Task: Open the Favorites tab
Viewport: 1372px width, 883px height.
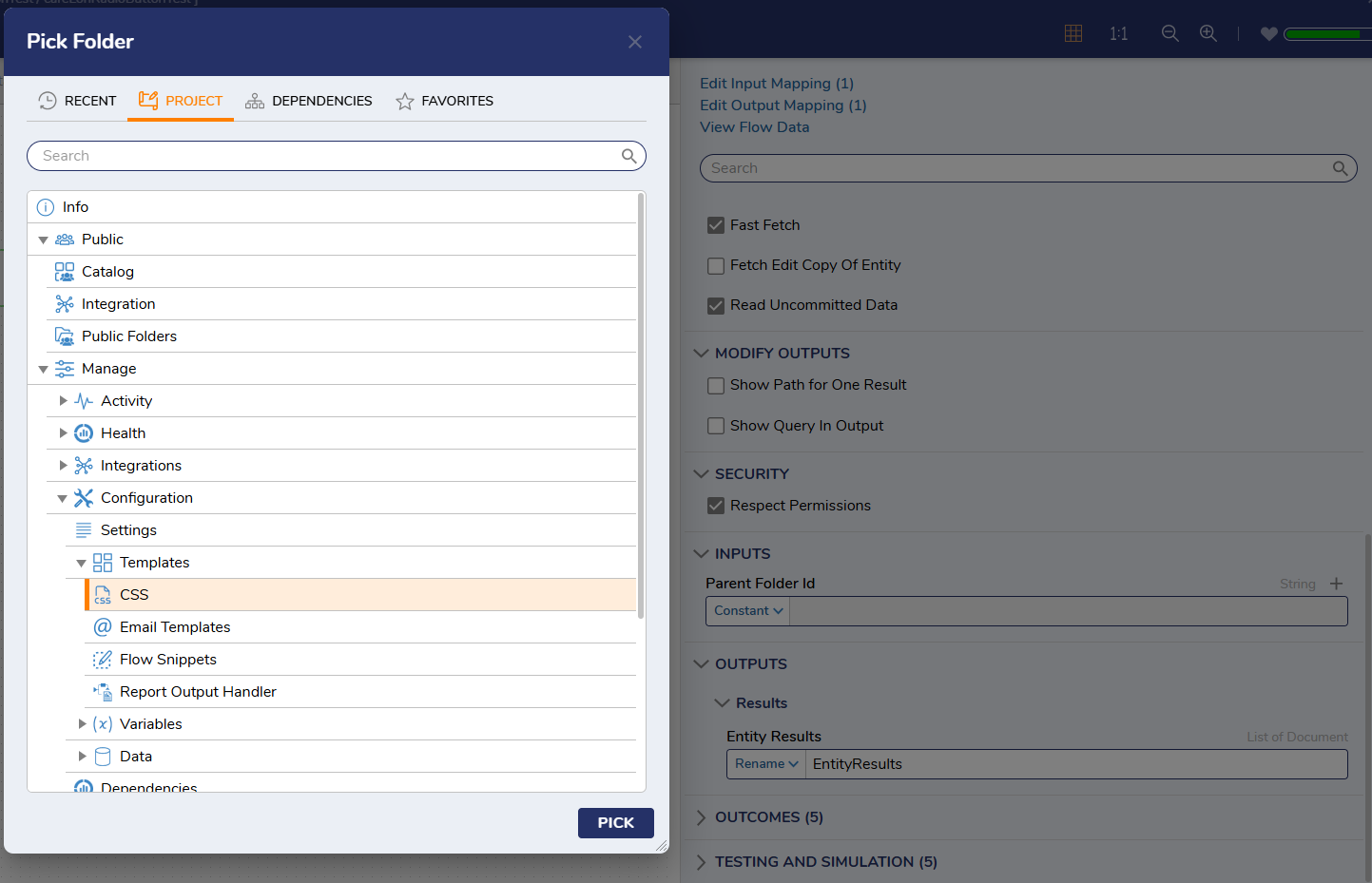Action: (445, 101)
